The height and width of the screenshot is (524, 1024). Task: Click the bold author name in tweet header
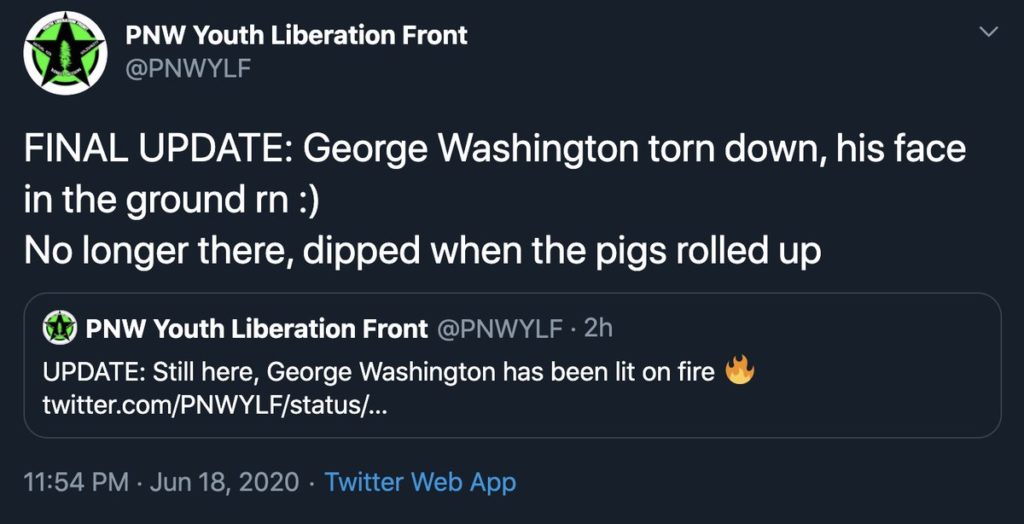pyautogui.click(x=296, y=36)
